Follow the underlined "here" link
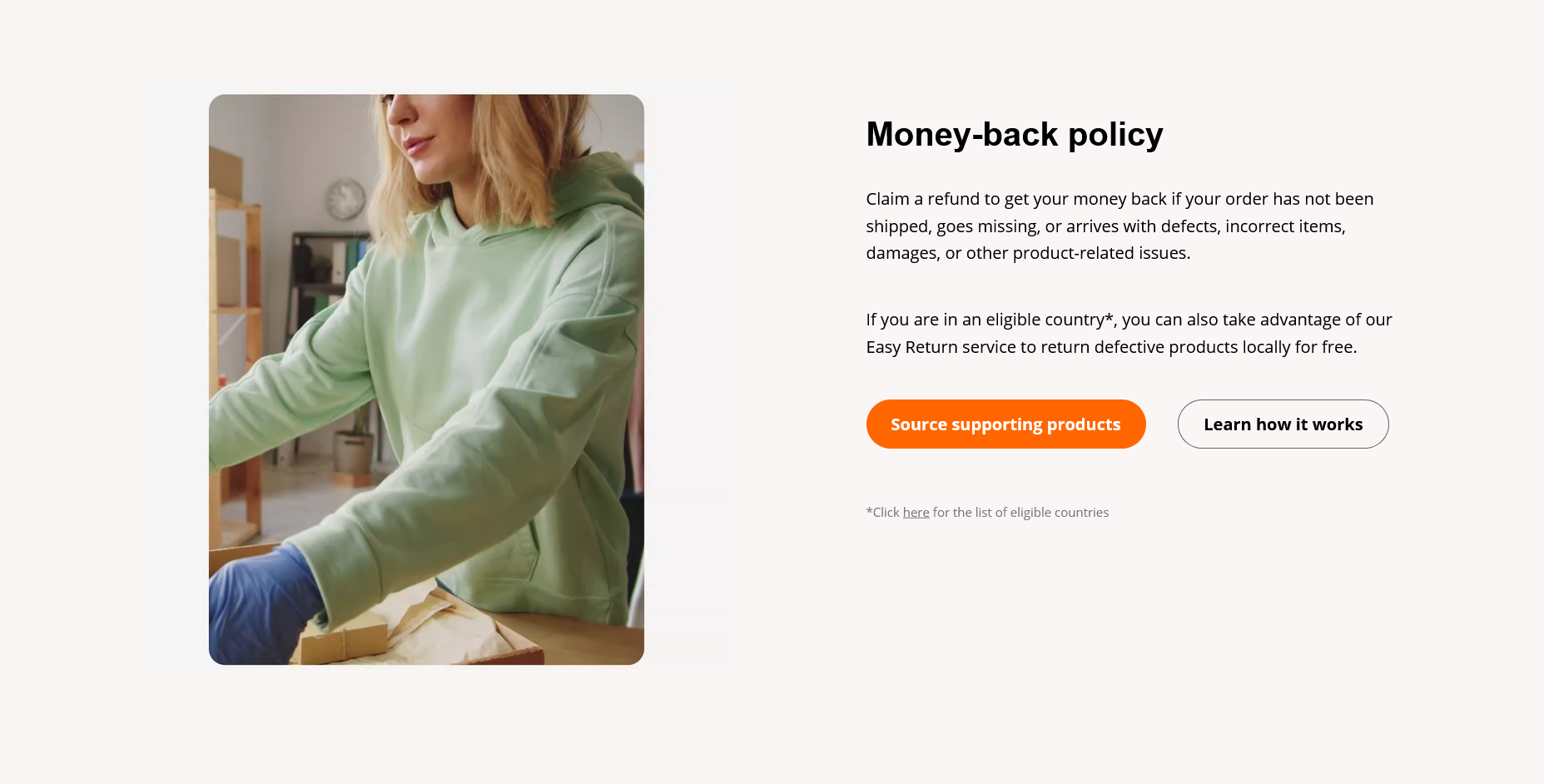 click(x=916, y=513)
